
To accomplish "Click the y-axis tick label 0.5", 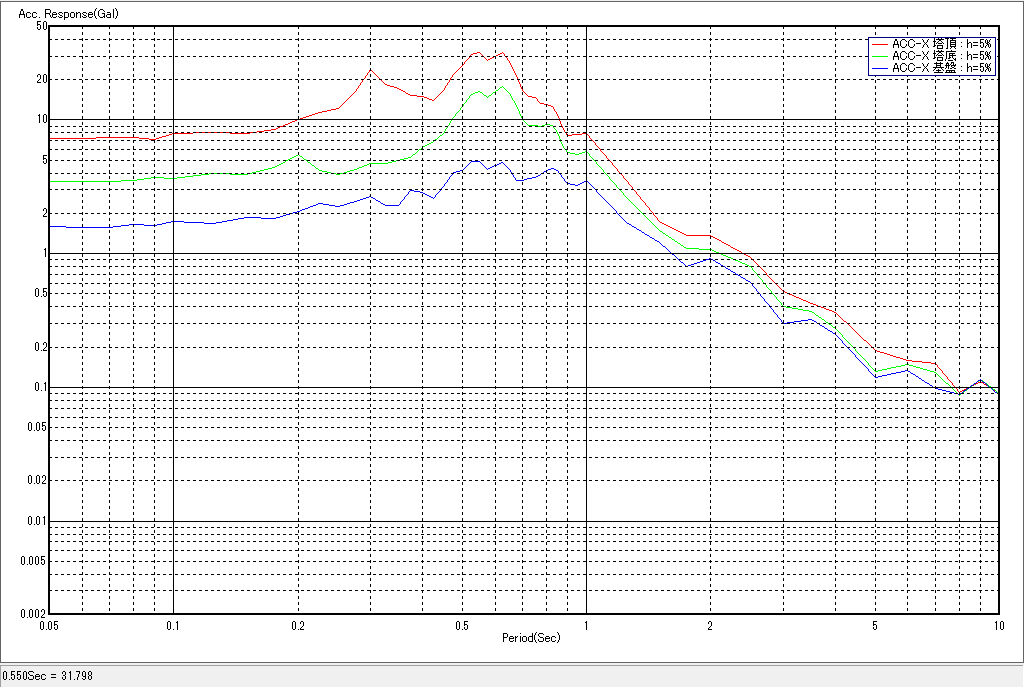I will [x=39, y=293].
